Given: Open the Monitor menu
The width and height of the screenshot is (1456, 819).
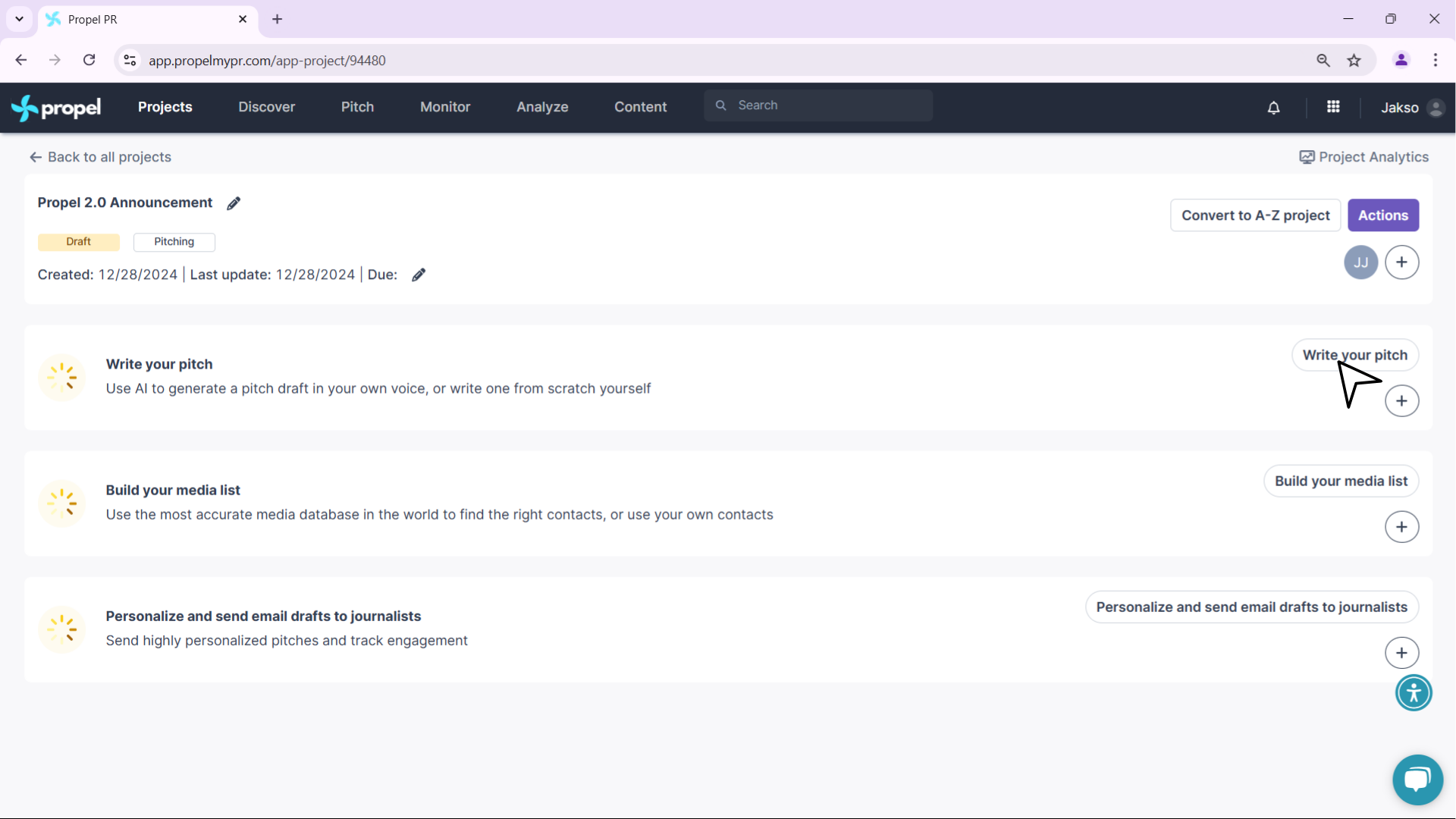Looking at the screenshot, I should (x=445, y=107).
